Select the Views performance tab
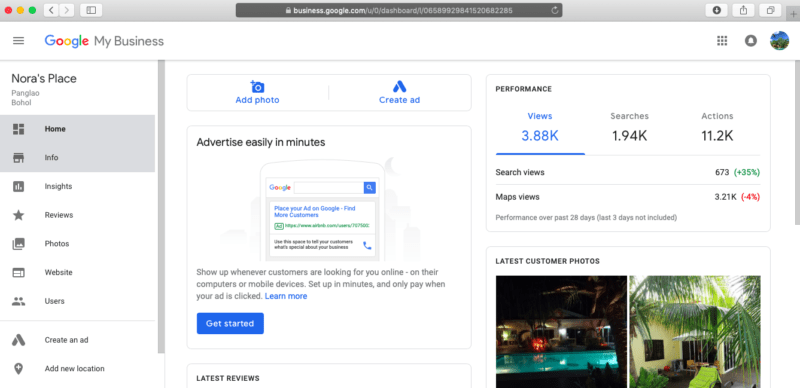The image size is (800, 388). pos(540,128)
